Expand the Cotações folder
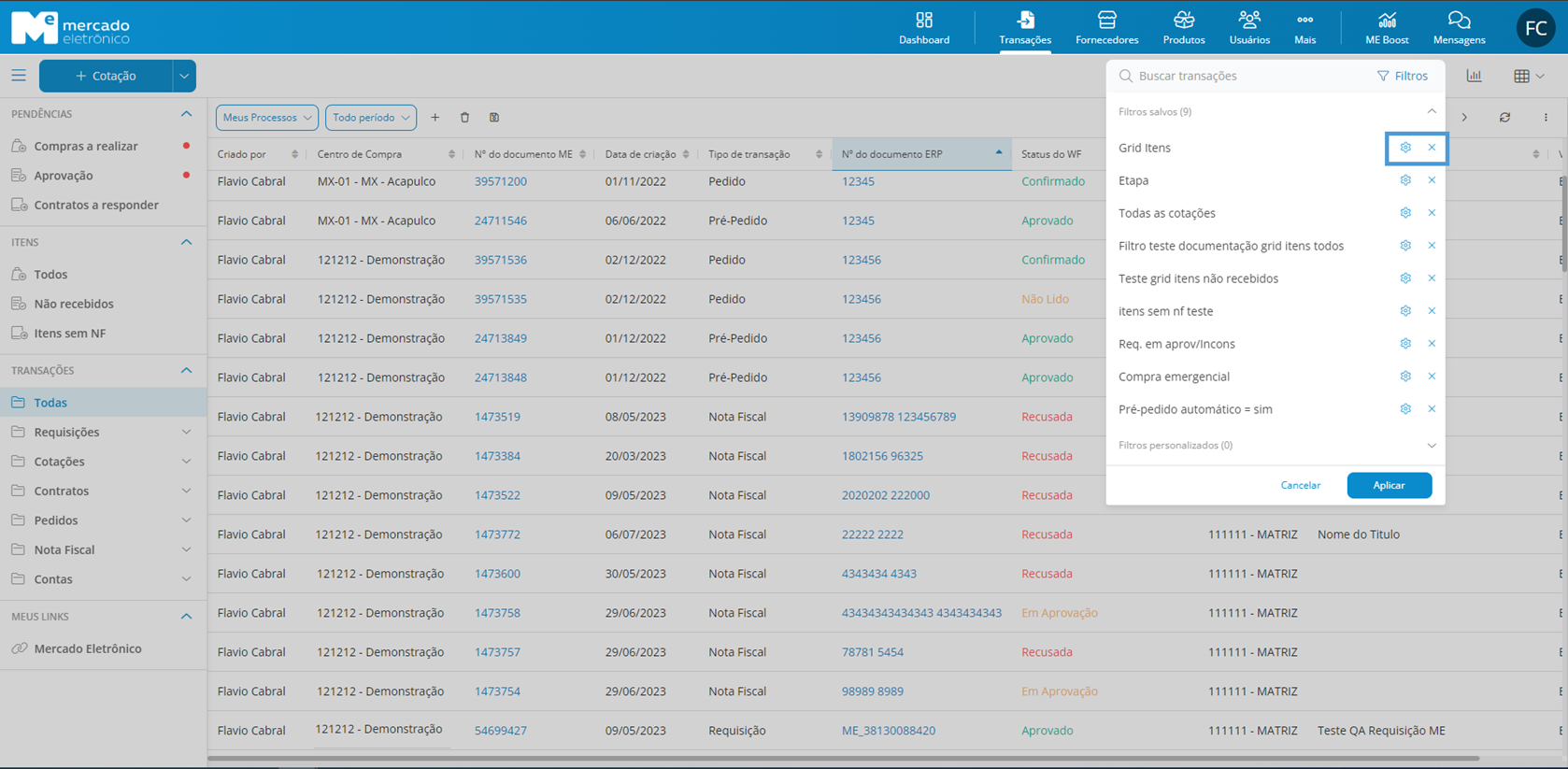 [186, 462]
